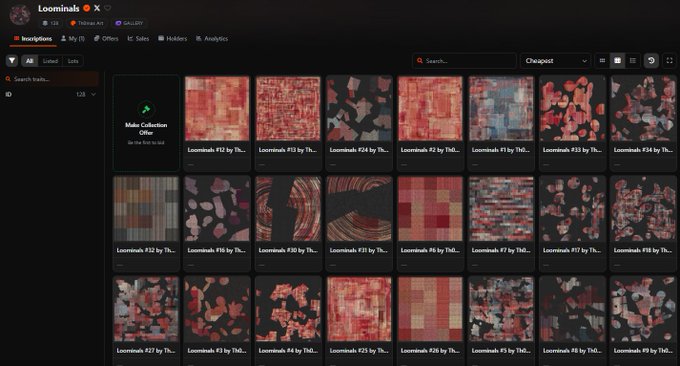Click the refresh history icon
Screen dimensions: 680x366
651,61
